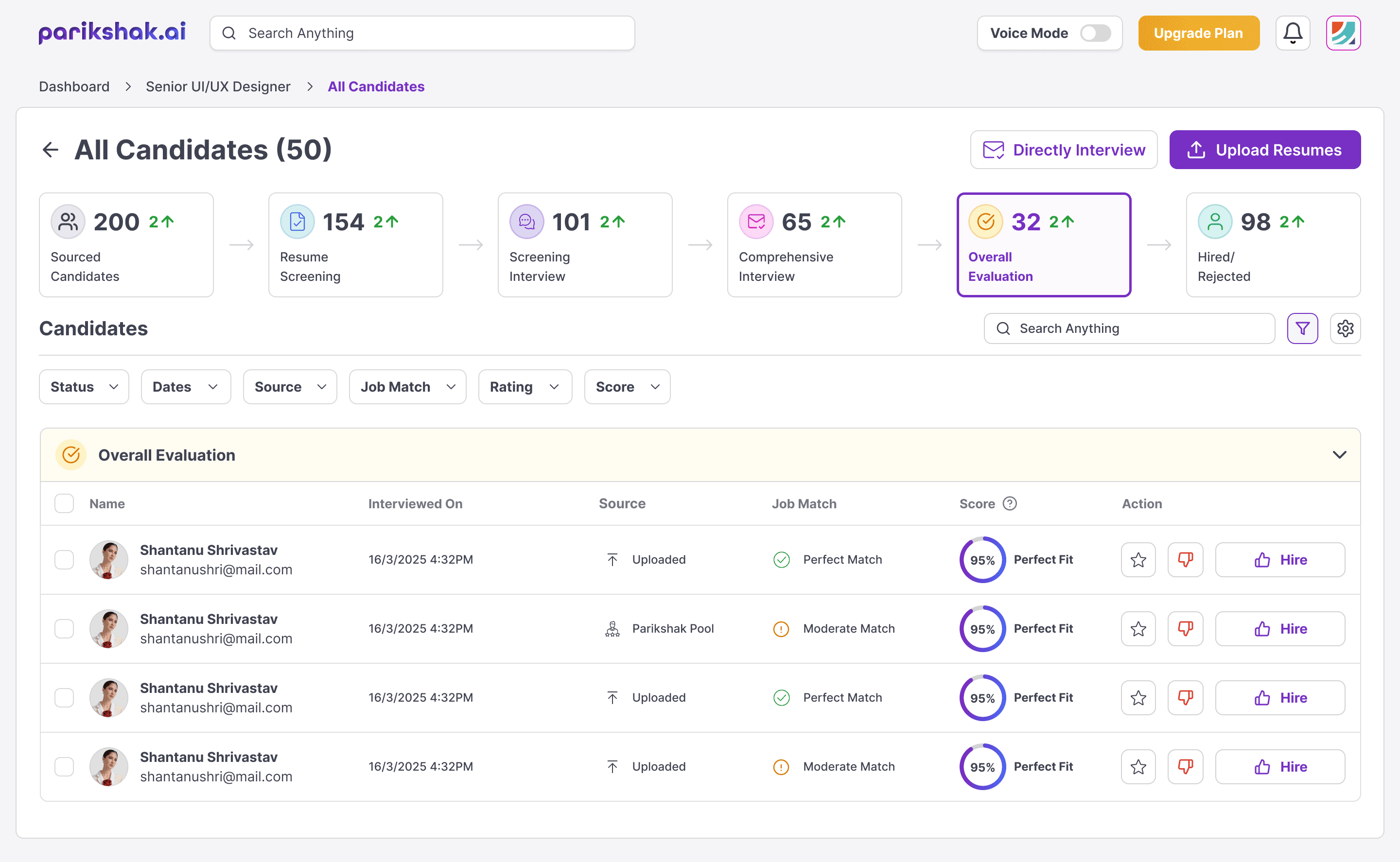1400x862 pixels.
Task: Select the third candidate row checkbox
Action: 64,698
